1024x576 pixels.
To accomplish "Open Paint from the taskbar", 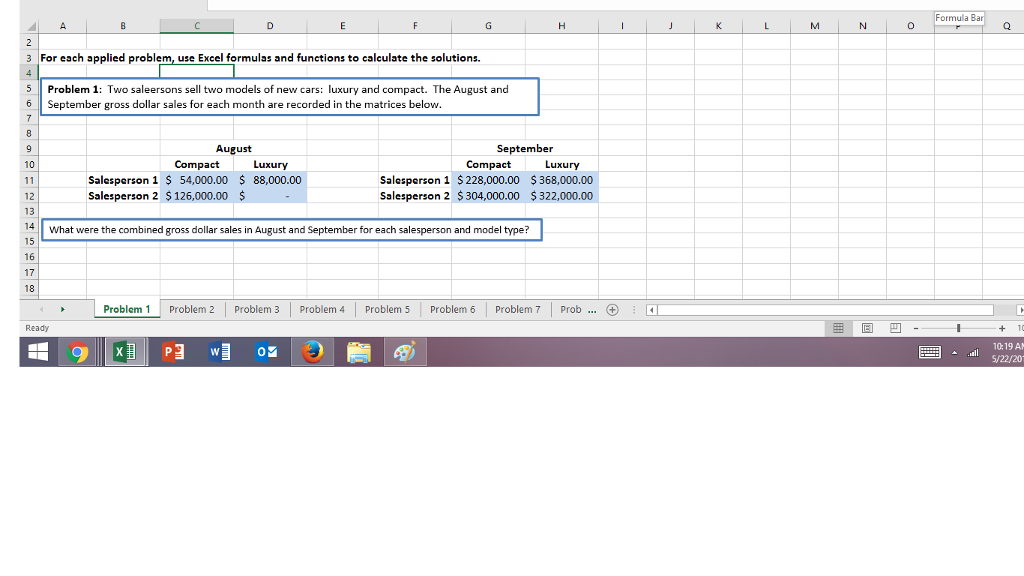I will point(405,352).
